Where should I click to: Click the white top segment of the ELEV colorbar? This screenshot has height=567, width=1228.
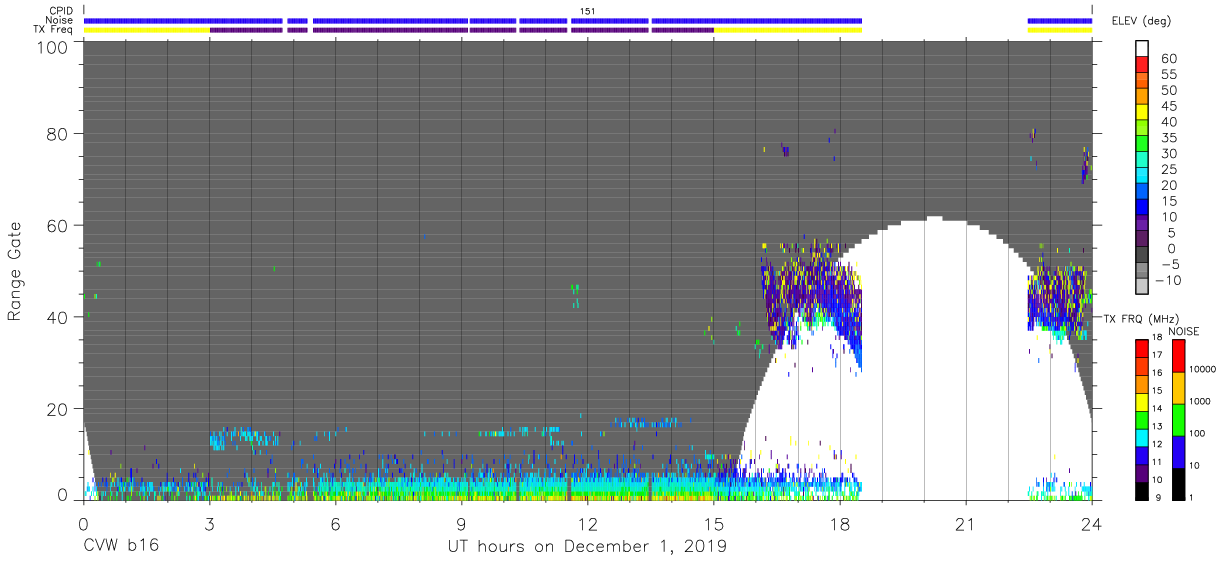(1144, 50)
